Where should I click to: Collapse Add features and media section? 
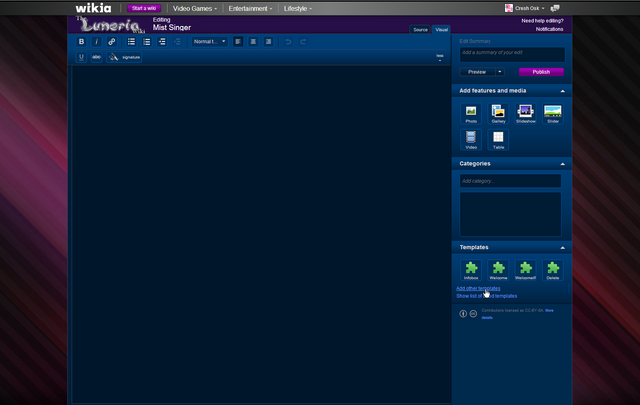tap(562, 91)
